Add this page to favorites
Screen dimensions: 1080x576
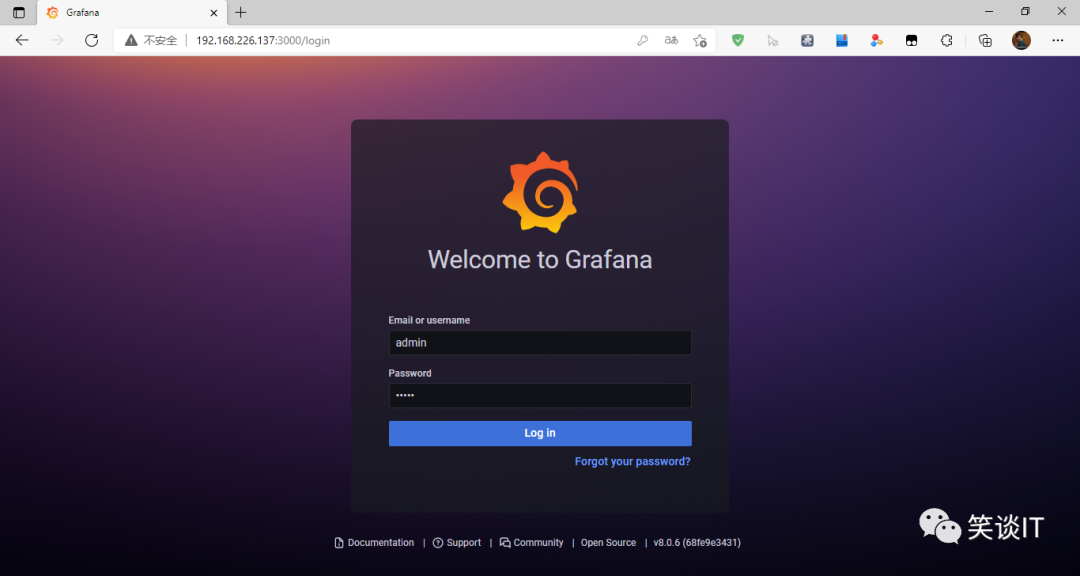[700, 41]
